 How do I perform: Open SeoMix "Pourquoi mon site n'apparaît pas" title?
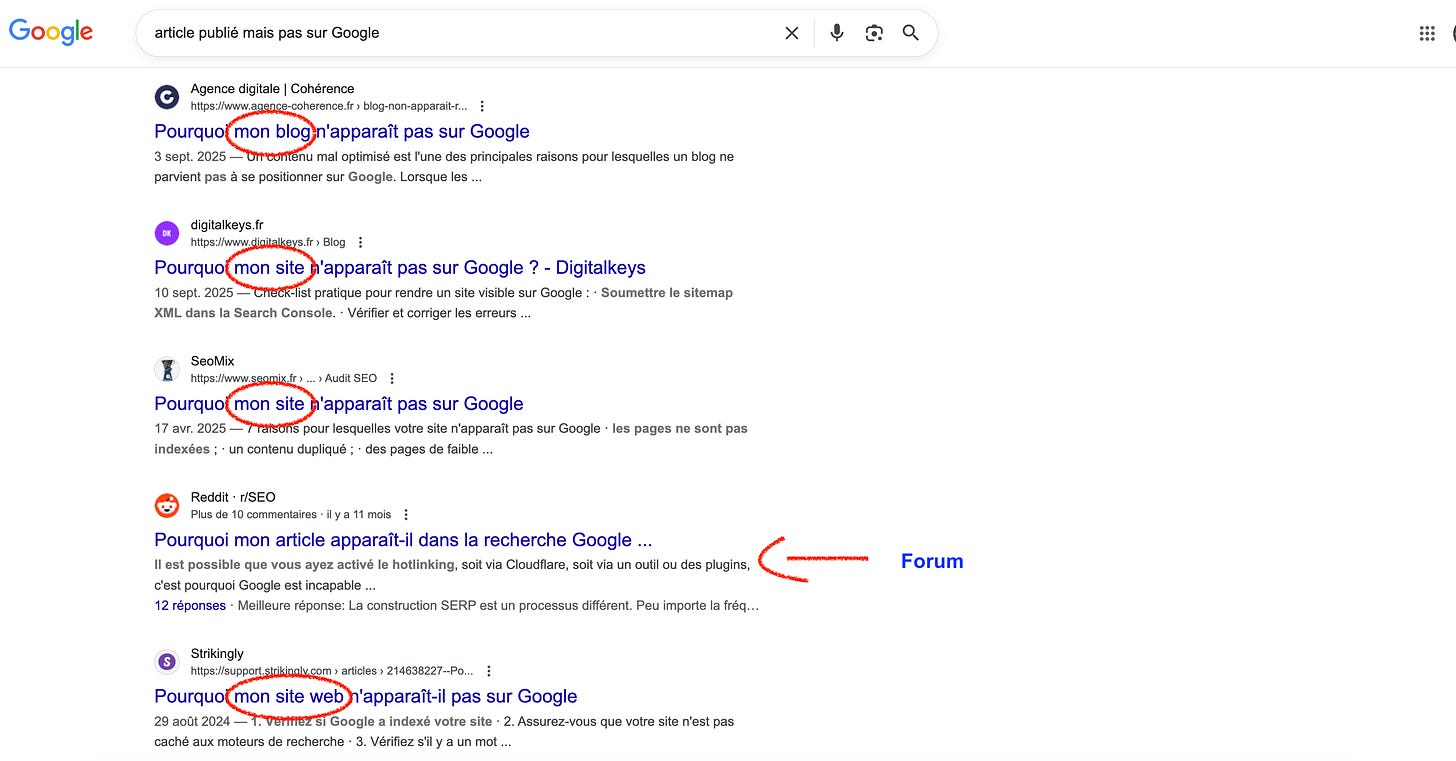point(339,403)
